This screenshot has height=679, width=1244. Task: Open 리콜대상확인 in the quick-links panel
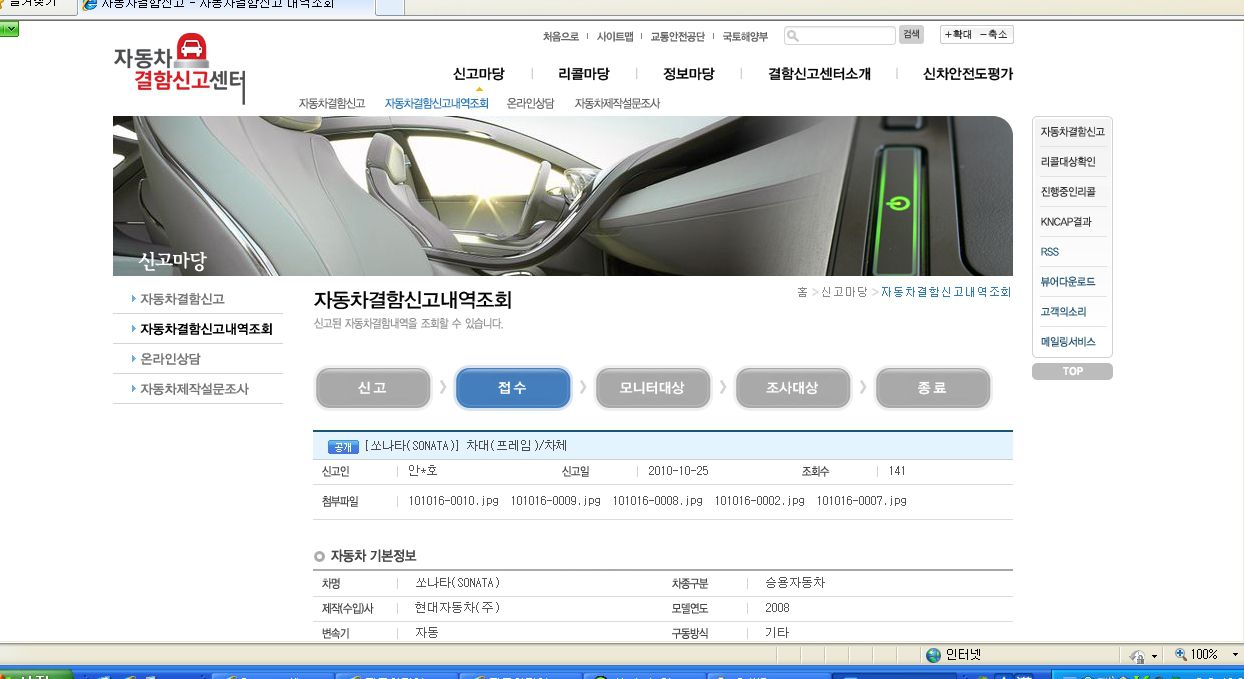pyautogui.click(x=1068, y=162)
